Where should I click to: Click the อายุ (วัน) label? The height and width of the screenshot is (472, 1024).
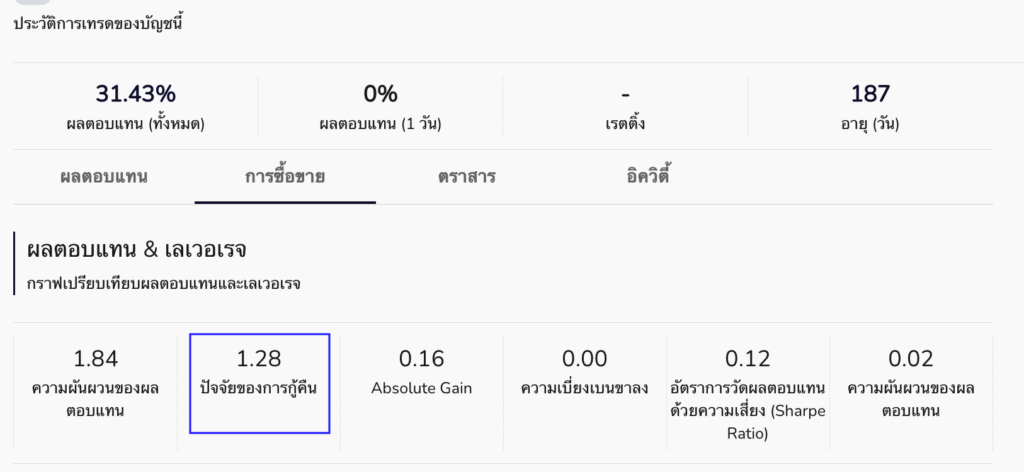pos(870,124)
